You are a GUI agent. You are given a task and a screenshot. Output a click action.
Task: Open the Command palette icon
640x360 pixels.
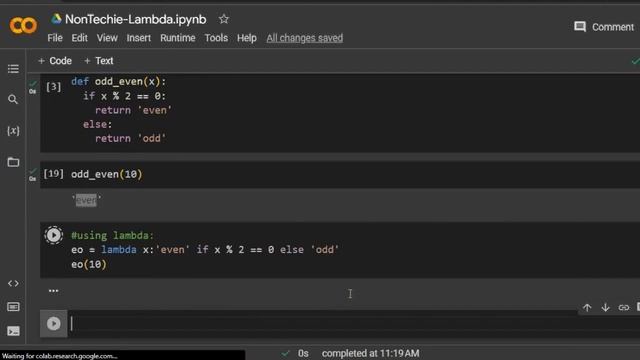click(13, 307)
